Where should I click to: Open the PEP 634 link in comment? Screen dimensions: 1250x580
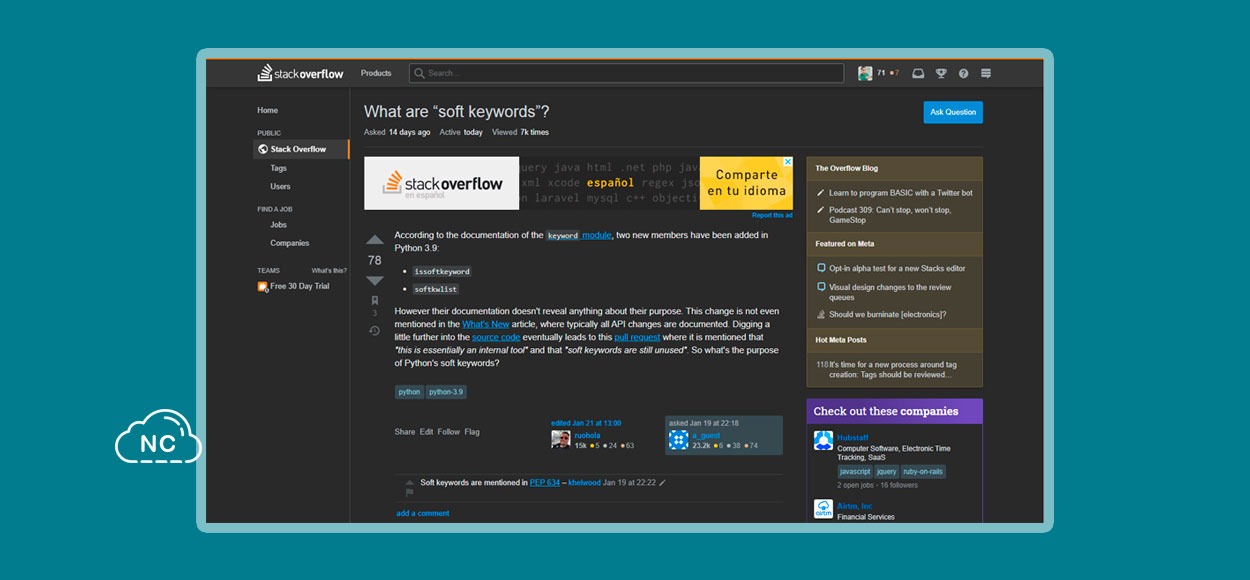545,482
